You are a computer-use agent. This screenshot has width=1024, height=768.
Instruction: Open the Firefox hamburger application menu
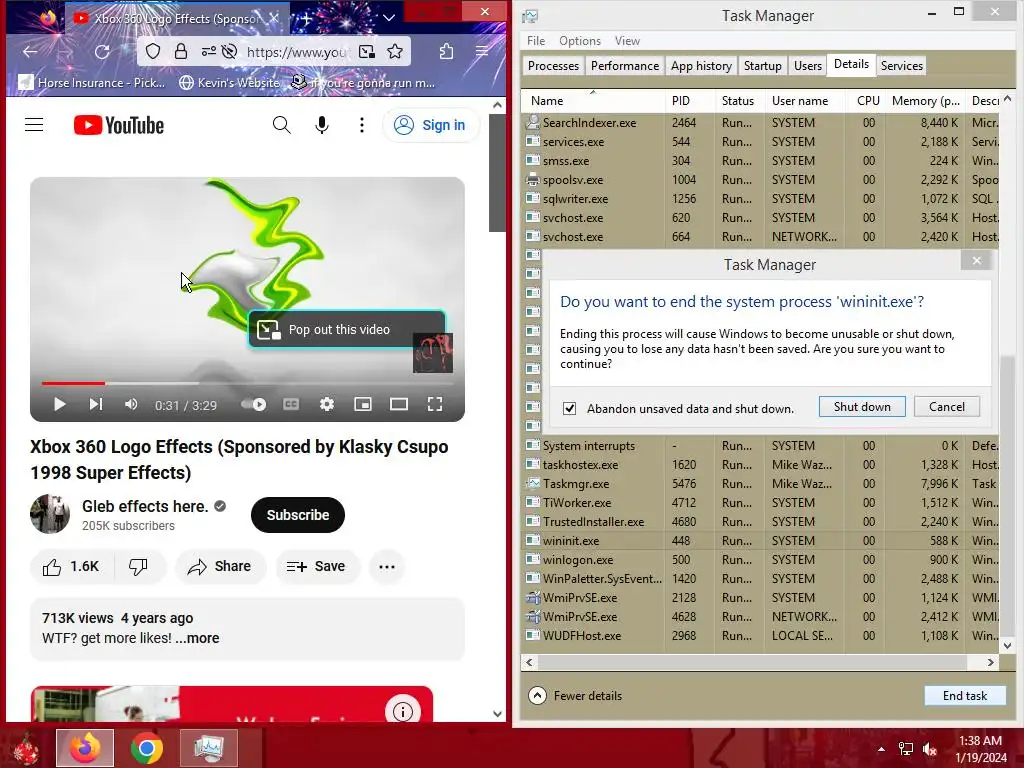tap(482, 52)
